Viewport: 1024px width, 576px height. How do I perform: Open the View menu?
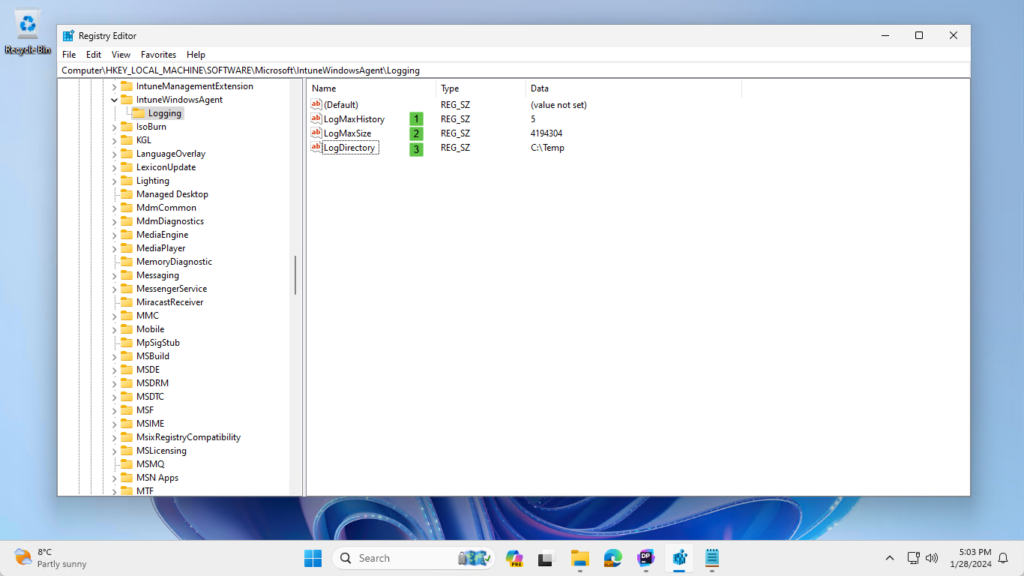tap(120, 54)
